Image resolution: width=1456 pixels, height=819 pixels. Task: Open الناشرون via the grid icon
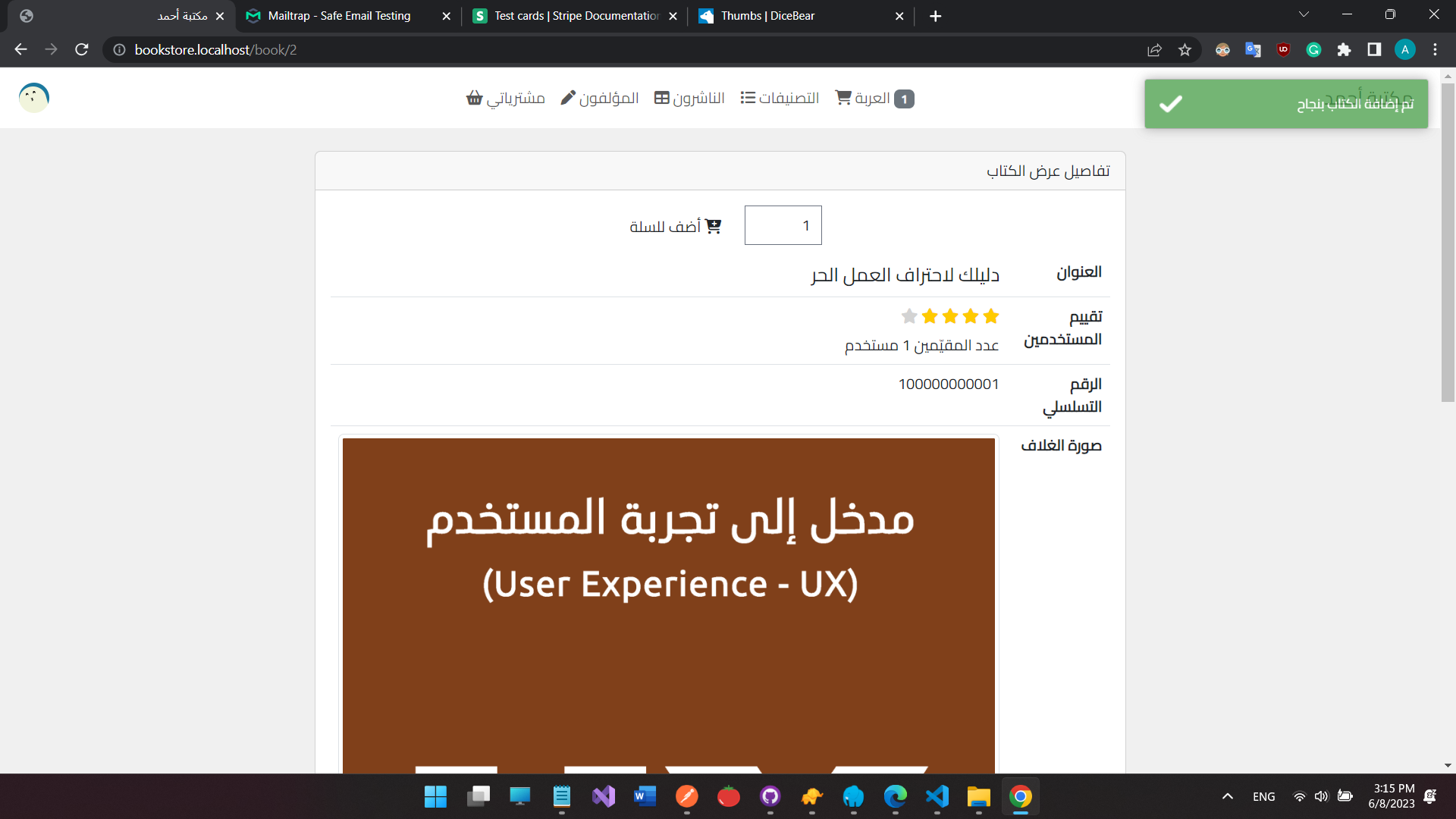pos(660,98)
